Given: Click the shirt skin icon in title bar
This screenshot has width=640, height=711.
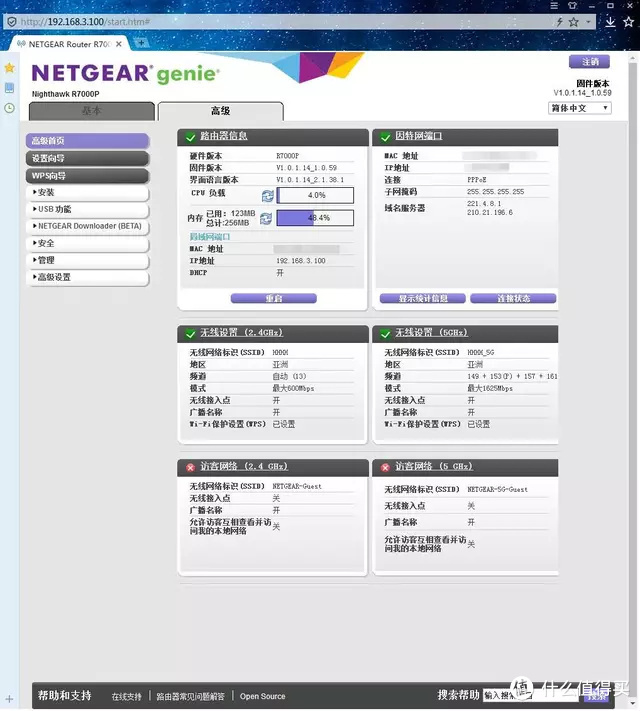Looking at the screenshot, I should (x=572, y=5).
